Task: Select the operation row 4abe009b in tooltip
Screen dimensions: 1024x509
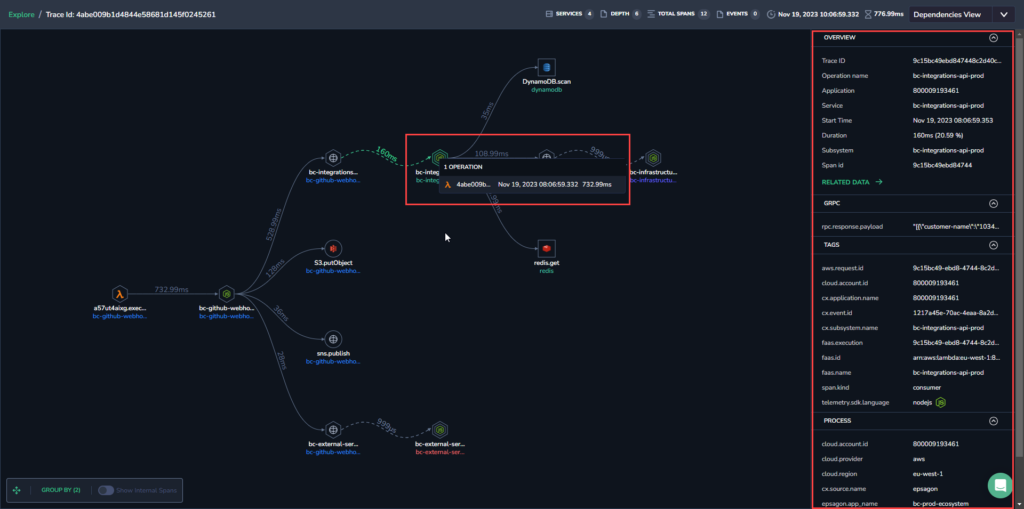Action: [x=532, y=185]
